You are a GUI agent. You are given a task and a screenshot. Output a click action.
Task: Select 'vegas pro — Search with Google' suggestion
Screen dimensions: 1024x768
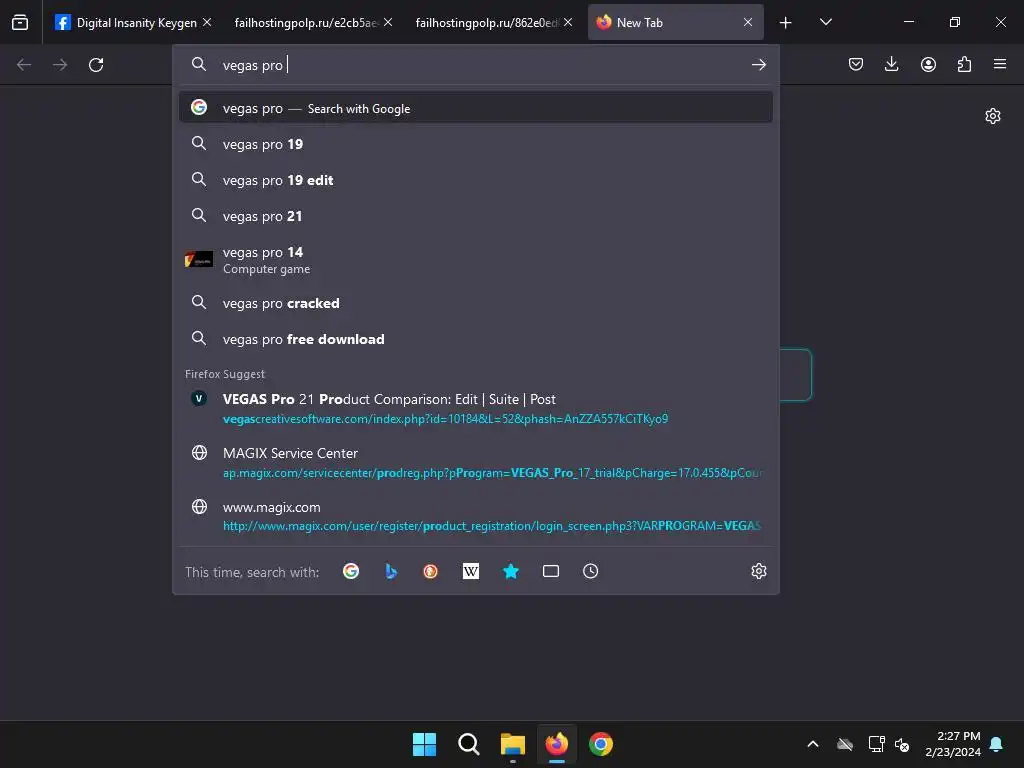[475, 108]
